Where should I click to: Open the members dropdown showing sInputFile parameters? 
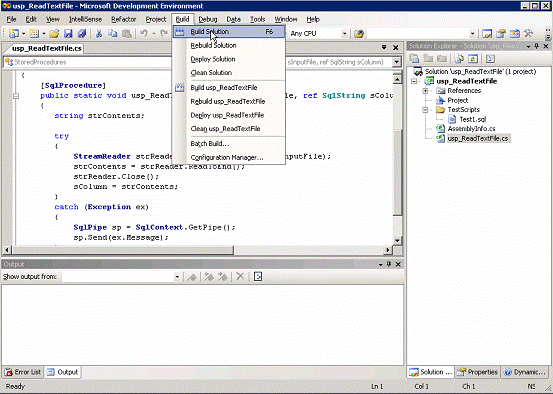pos(397,62)
